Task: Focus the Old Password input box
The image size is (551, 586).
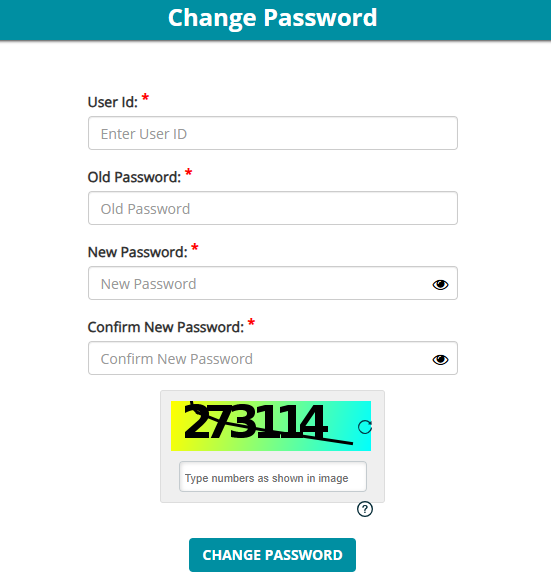Action: point(273,208)
